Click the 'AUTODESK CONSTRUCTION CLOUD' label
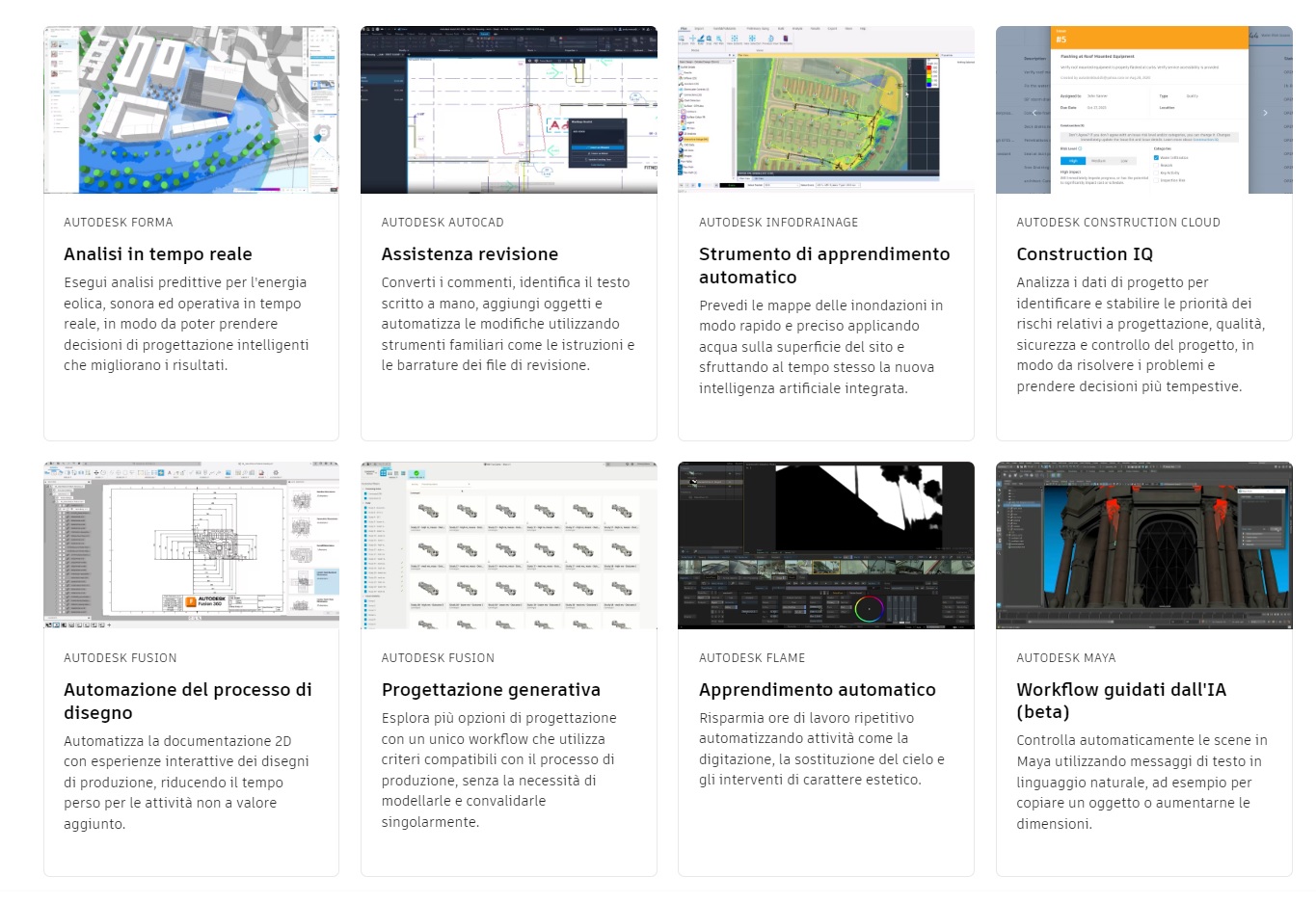Screen dimensions: 1316x903 point(1118,223)
